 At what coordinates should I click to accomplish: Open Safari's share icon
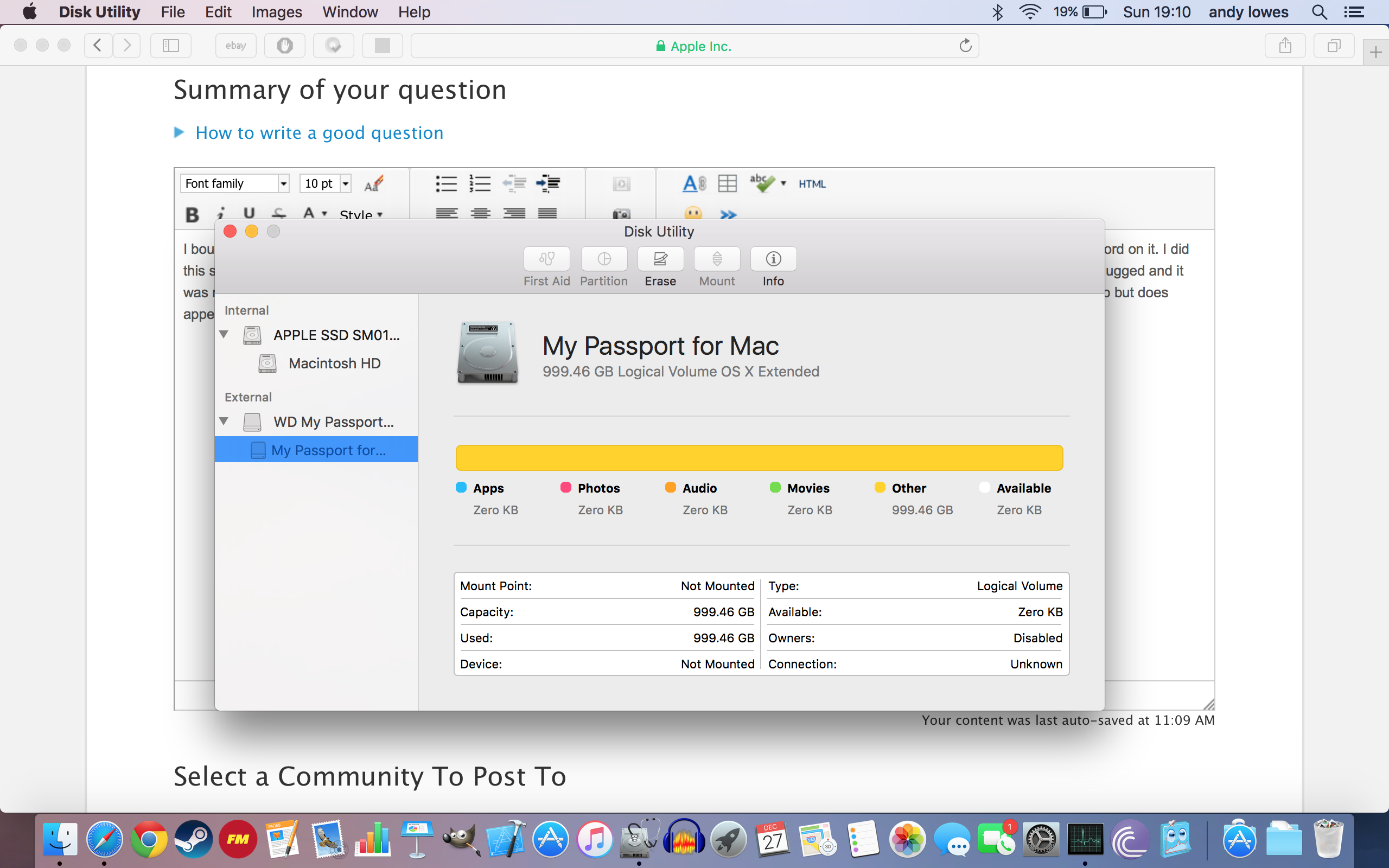click(x=1285, y=46)
